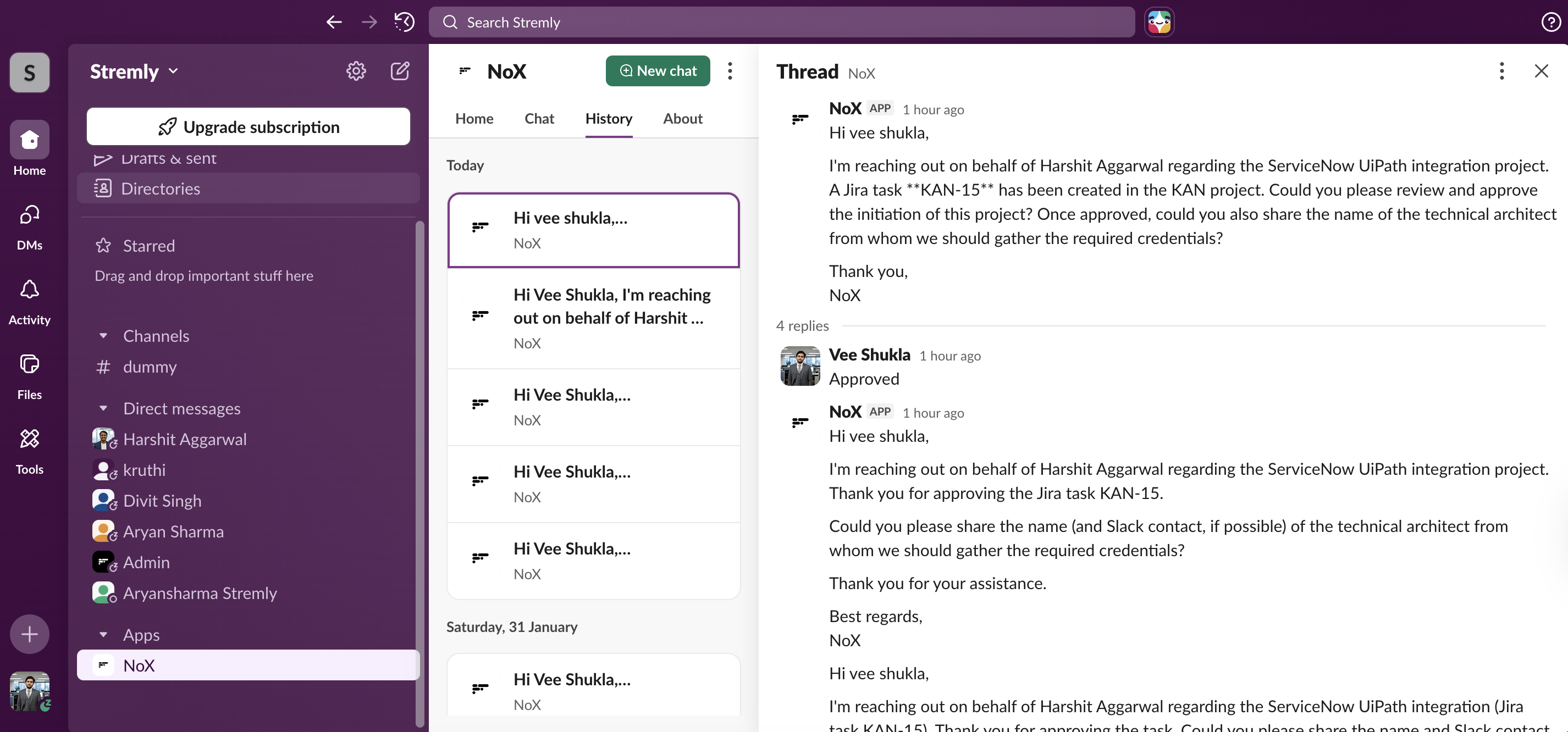Open the Preferences gear icon

(x=356, y=71)
